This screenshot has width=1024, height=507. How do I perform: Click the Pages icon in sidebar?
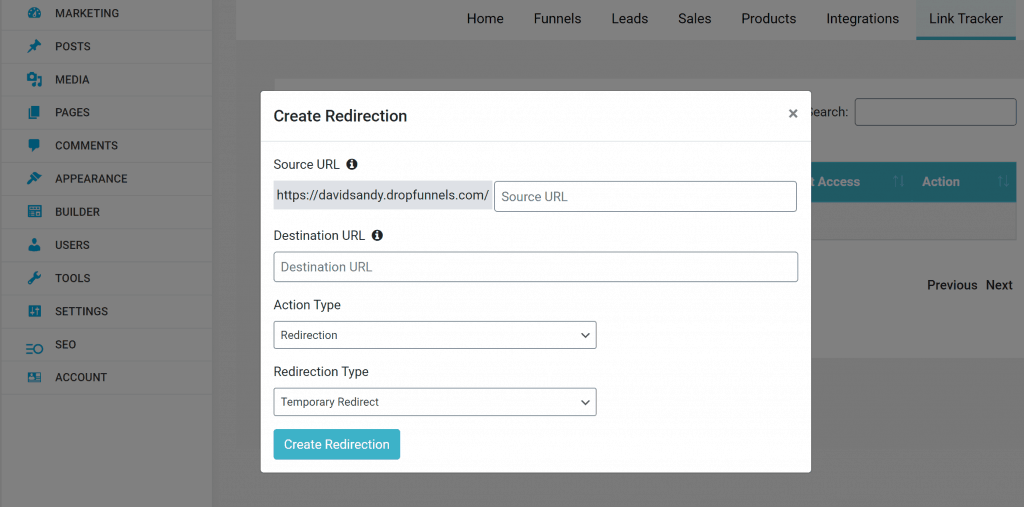click(35, 113)
